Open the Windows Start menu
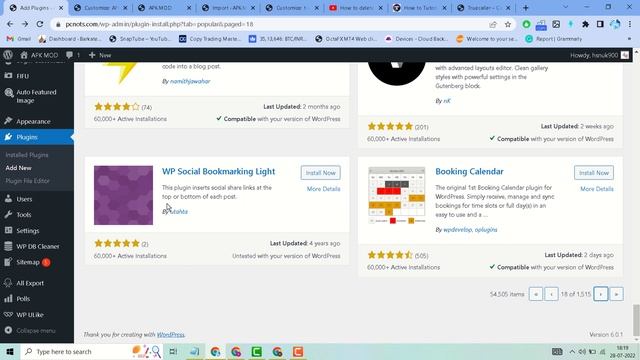640x360 pixels. 9,351
